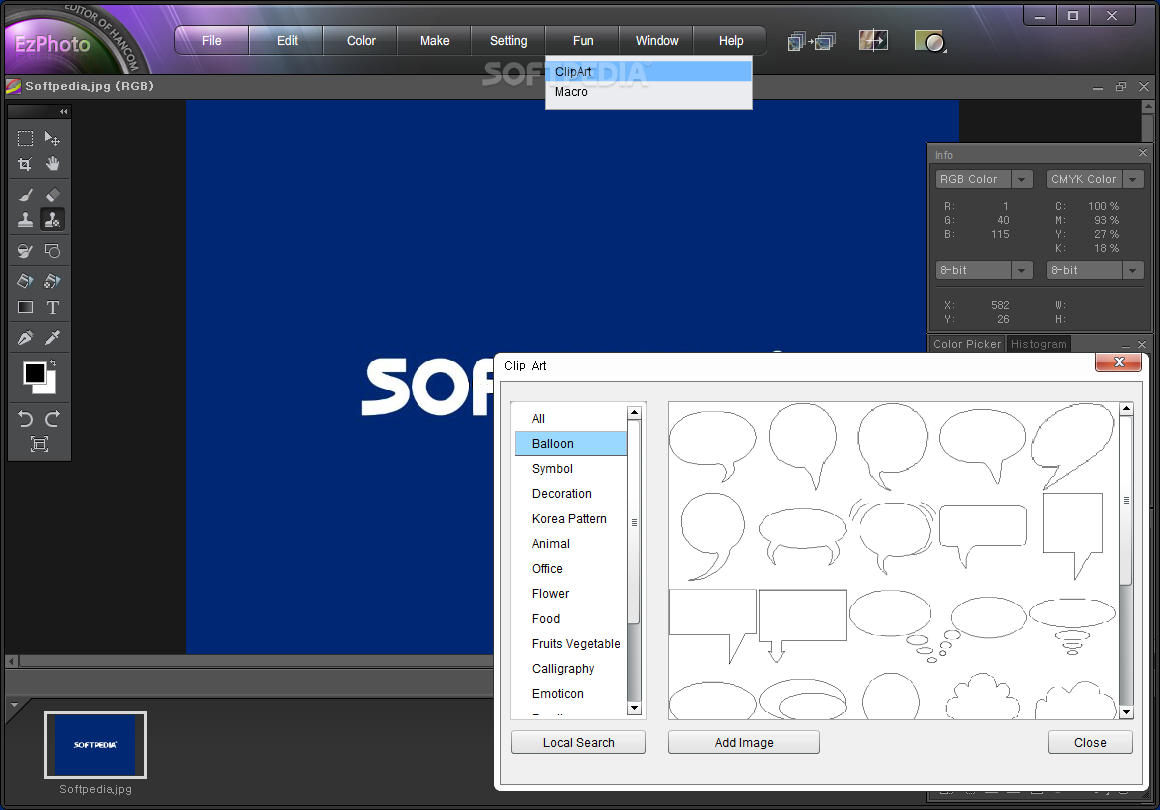Screen dimensions: 1160x810
Task: Select the highlighted pattern stamp tool
Action: [53, 220]
